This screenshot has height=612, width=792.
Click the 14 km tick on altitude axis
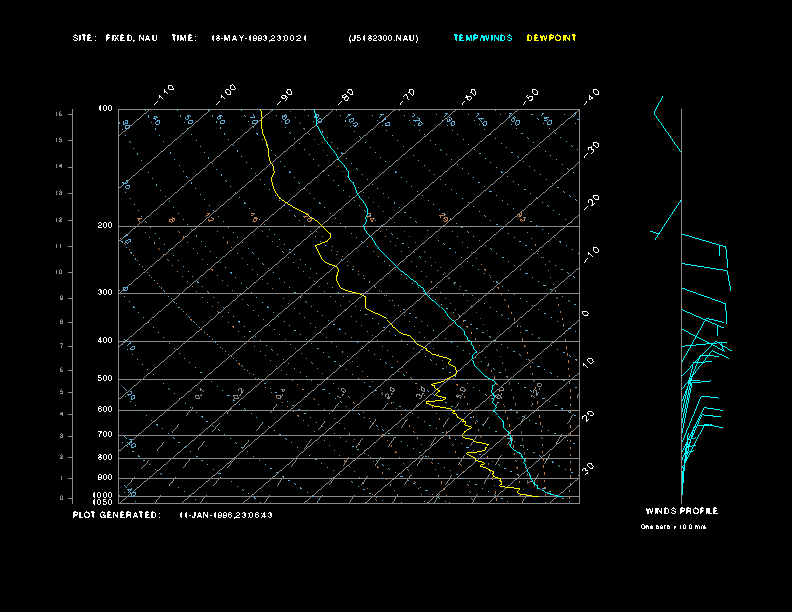tap(59, 167)
